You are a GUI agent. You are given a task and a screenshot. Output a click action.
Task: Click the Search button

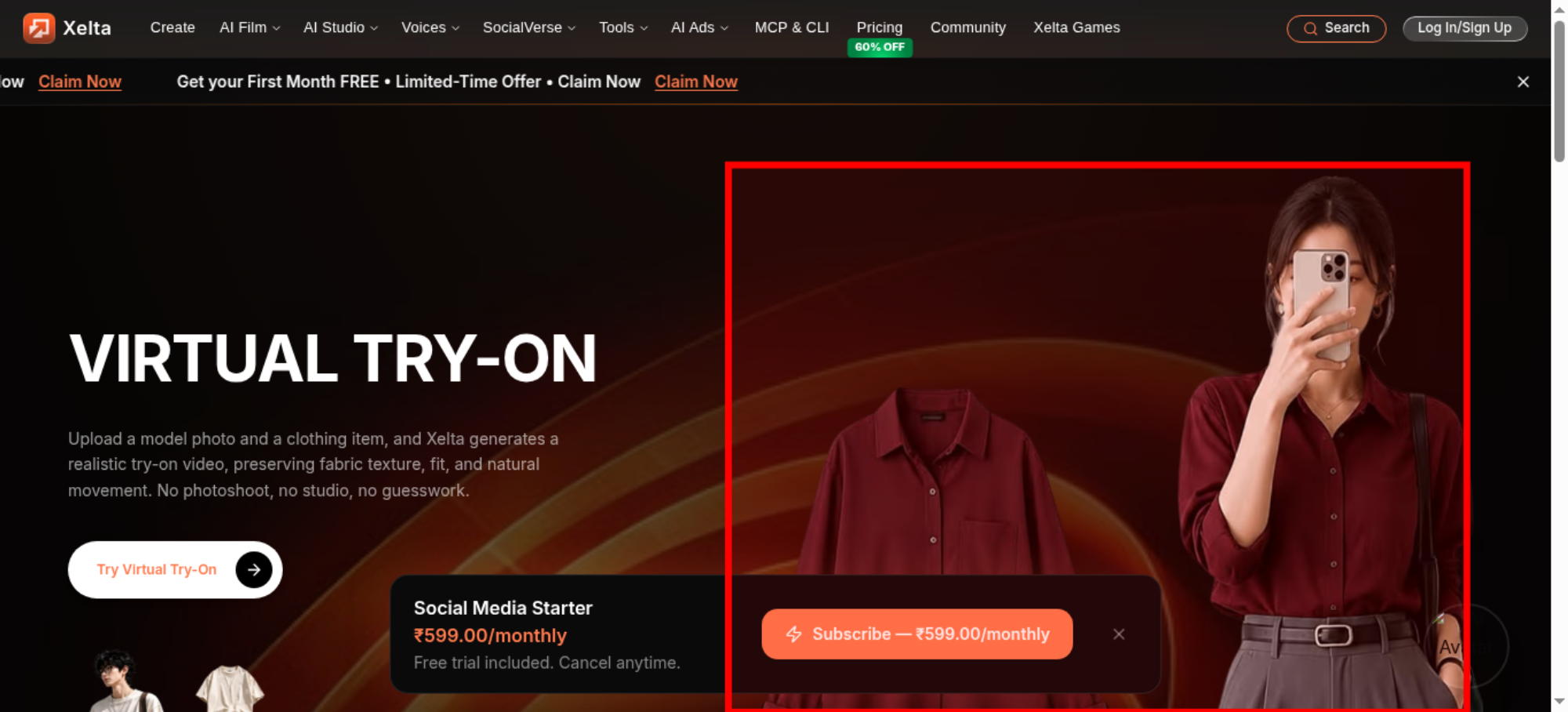click(1336, 28)
